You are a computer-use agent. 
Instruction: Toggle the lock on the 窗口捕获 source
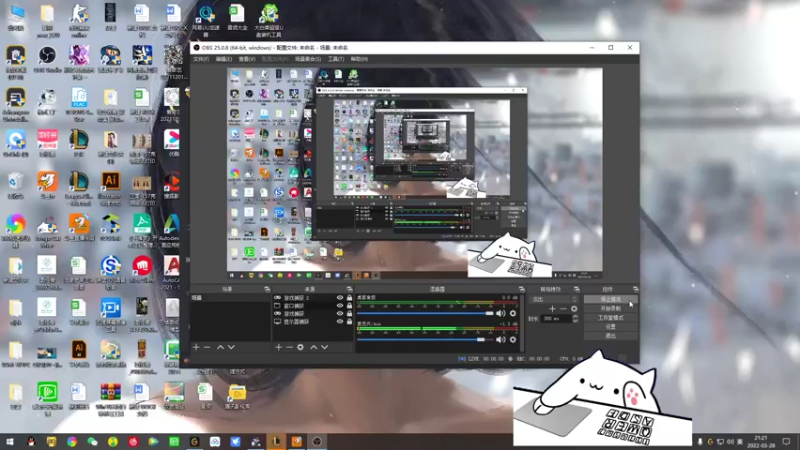(x=349, y=306)
